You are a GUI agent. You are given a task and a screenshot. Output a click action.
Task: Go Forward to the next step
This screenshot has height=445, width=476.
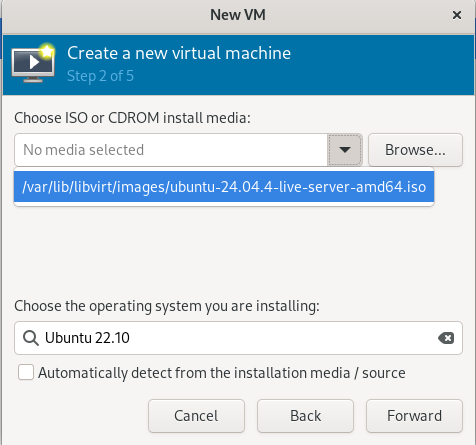click(414, 416)
